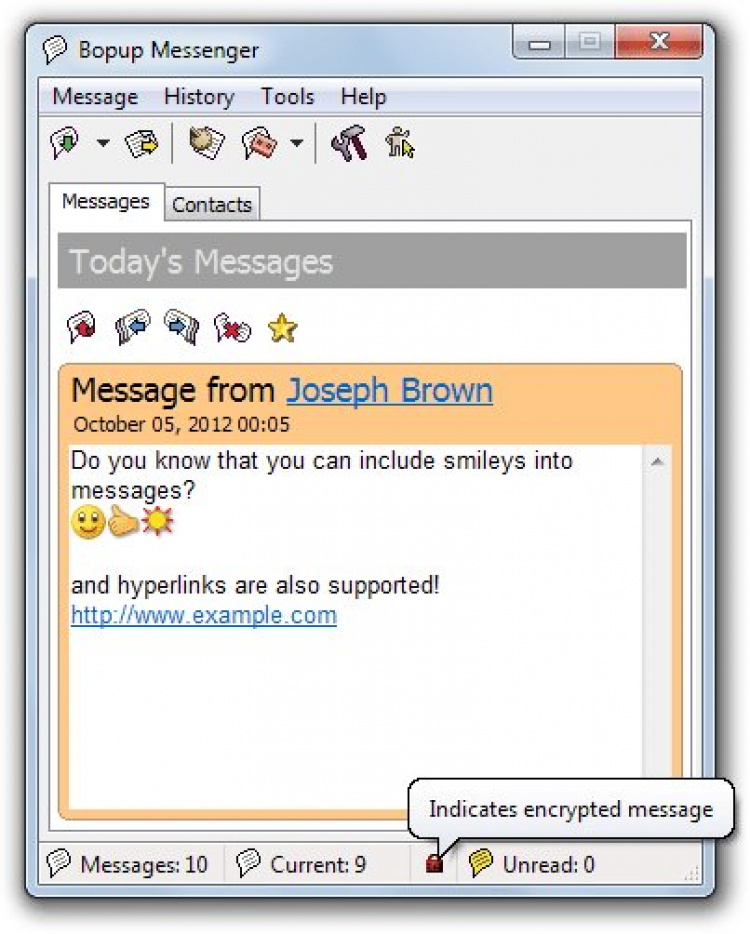Click the message scrollbar up arrow
Screen dimensions: 750x934
(x=657, y=462)
